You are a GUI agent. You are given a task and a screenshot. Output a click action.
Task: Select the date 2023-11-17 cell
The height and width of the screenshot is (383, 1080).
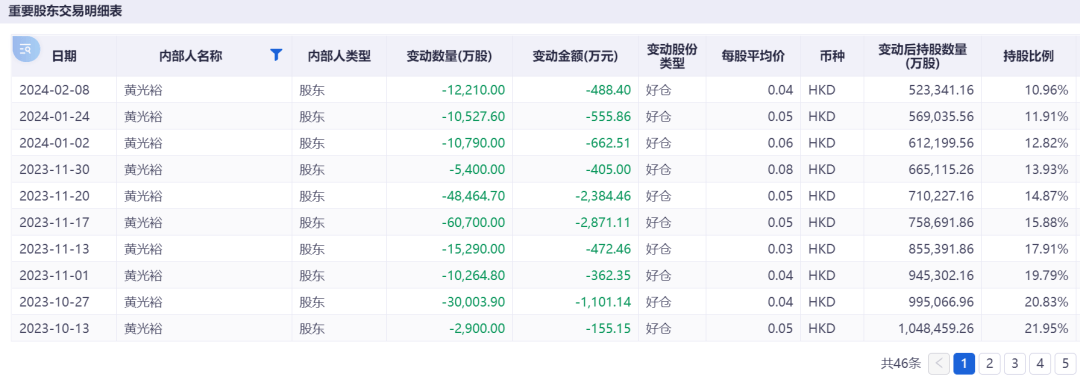(54, 222)
